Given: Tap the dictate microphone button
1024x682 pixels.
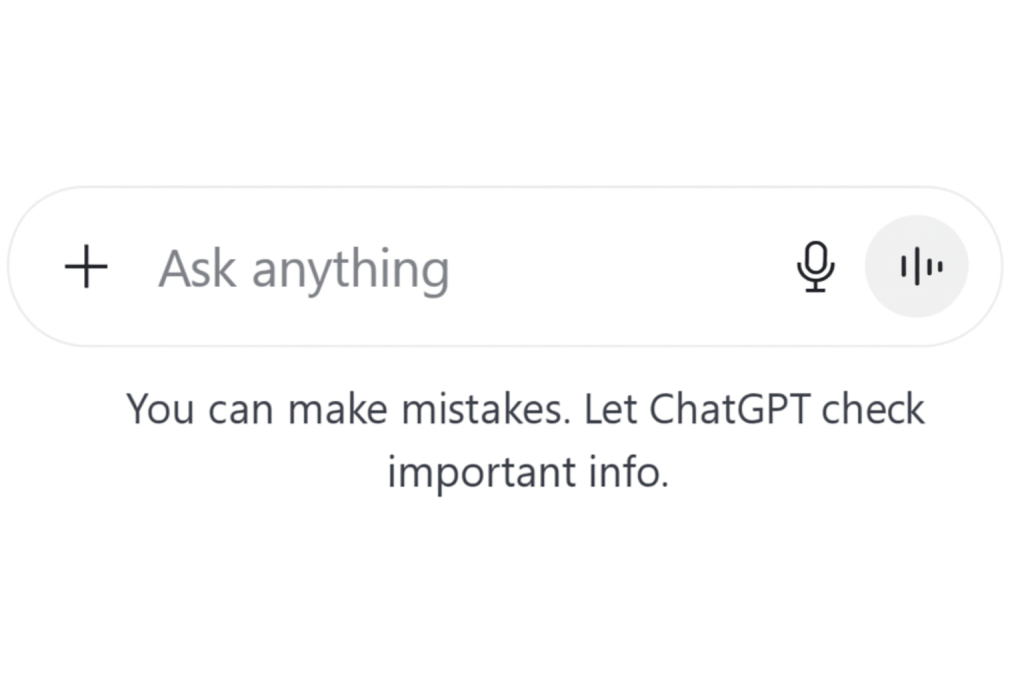Looking at the screenshot, I should point(816,267).
